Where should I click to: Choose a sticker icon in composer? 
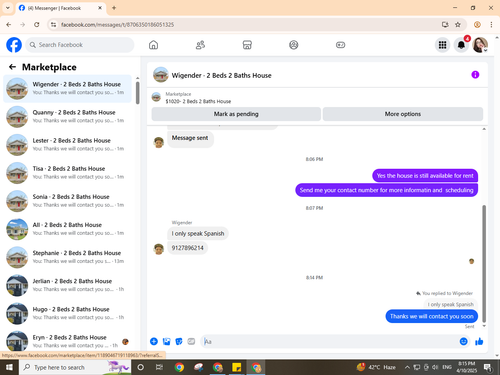179,341
